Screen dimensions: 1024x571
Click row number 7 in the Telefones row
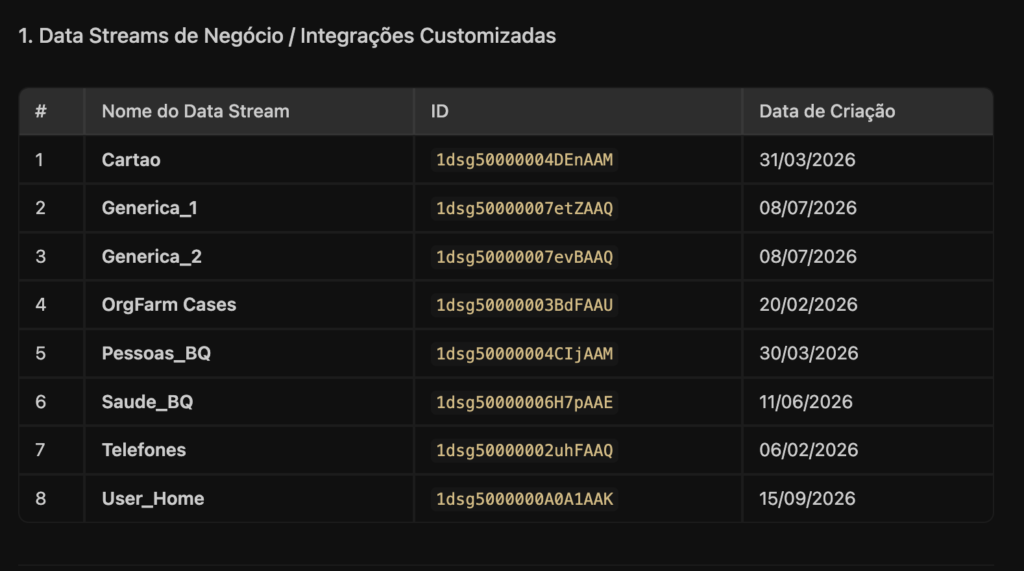[x=40, y=450]
